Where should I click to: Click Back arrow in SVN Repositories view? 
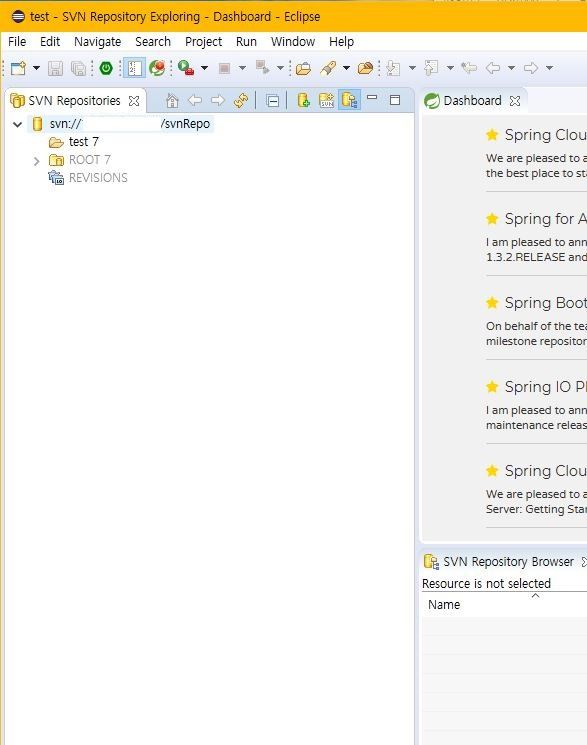click(195, 100)
